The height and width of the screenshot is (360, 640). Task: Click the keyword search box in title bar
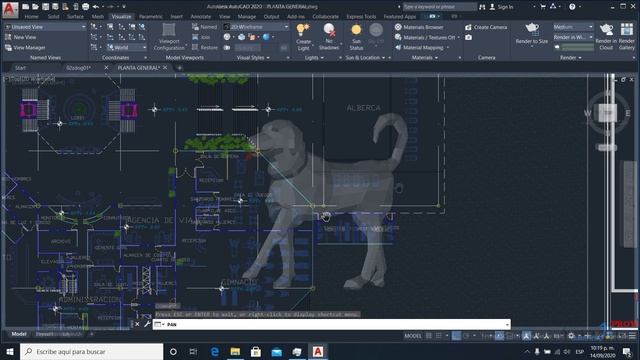coord(440,7)
